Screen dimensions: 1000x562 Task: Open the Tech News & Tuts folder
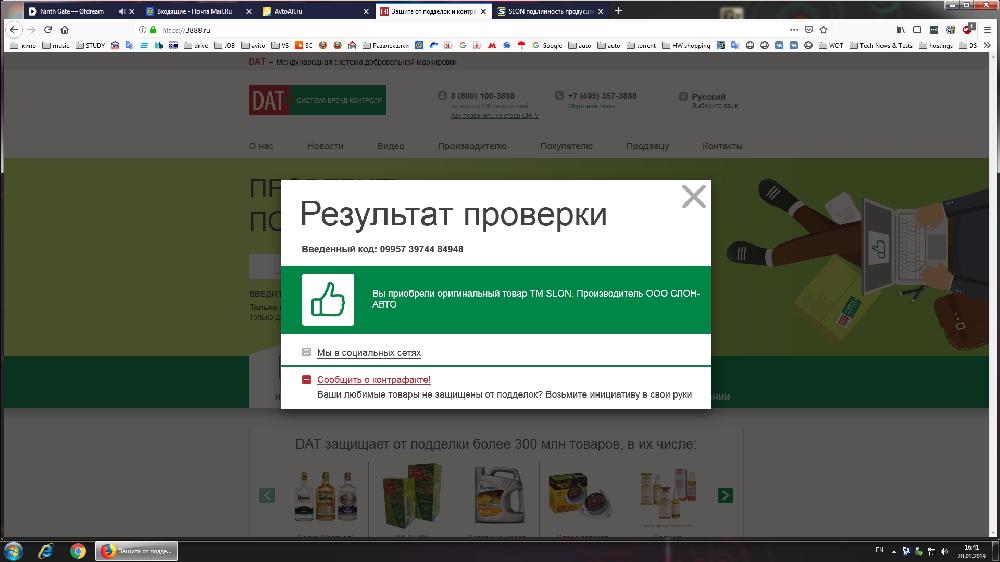[x=881, y=45]
